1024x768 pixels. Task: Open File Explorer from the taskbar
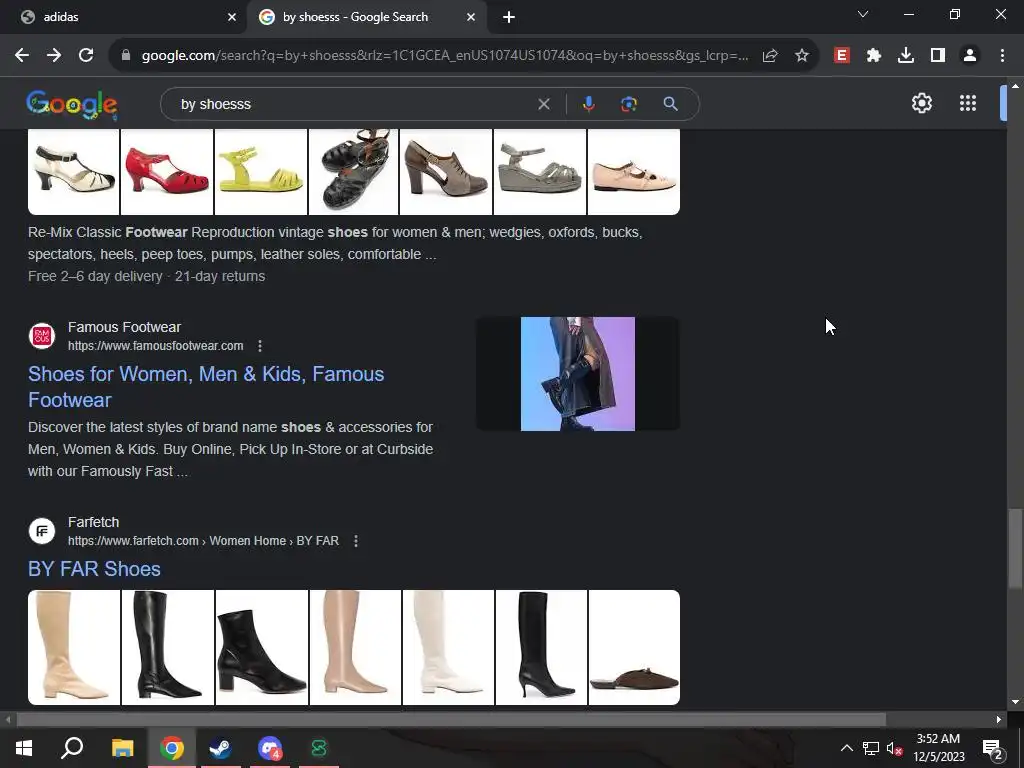tap(122, 748)
